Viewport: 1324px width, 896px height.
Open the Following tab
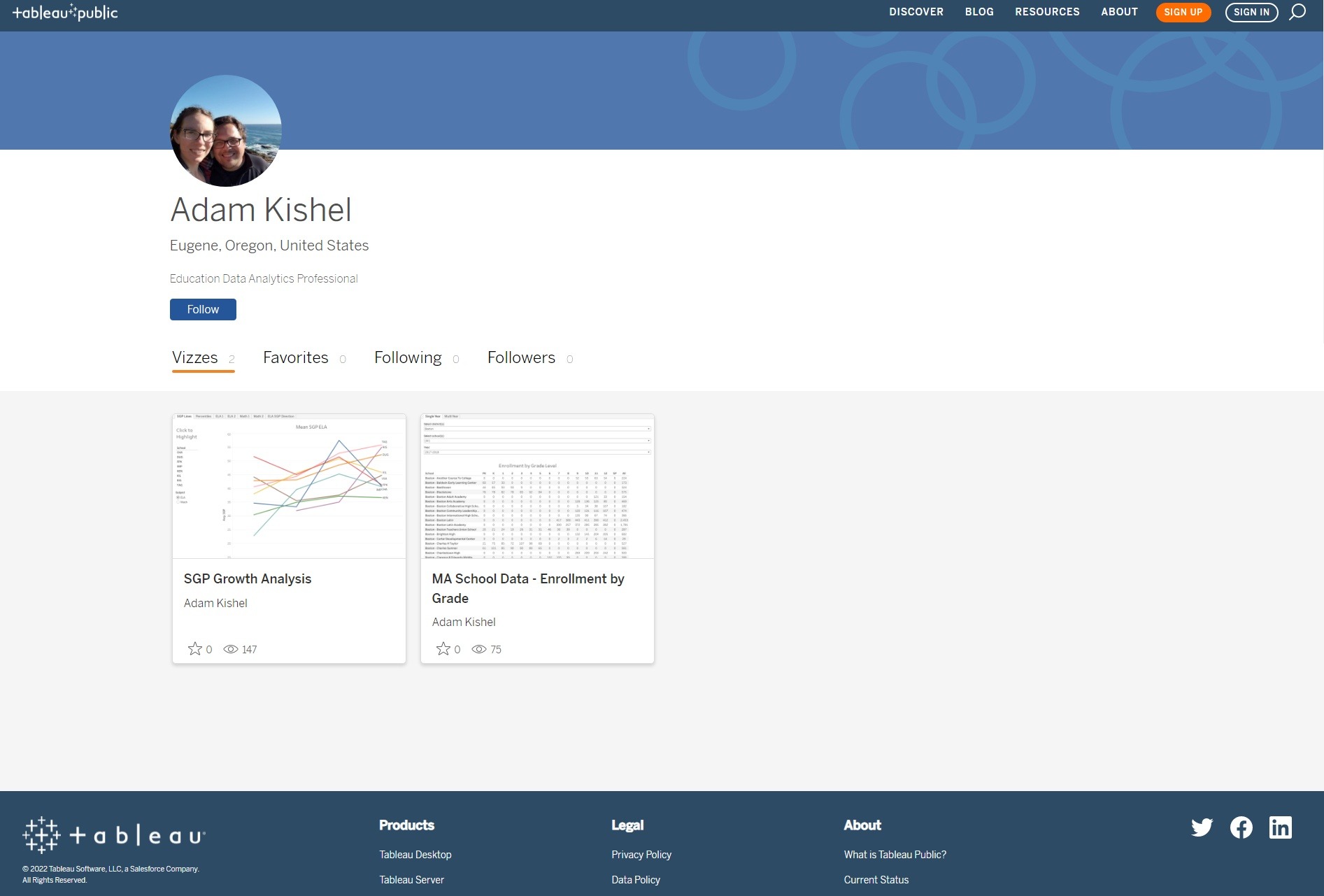[x=408, y=357]
